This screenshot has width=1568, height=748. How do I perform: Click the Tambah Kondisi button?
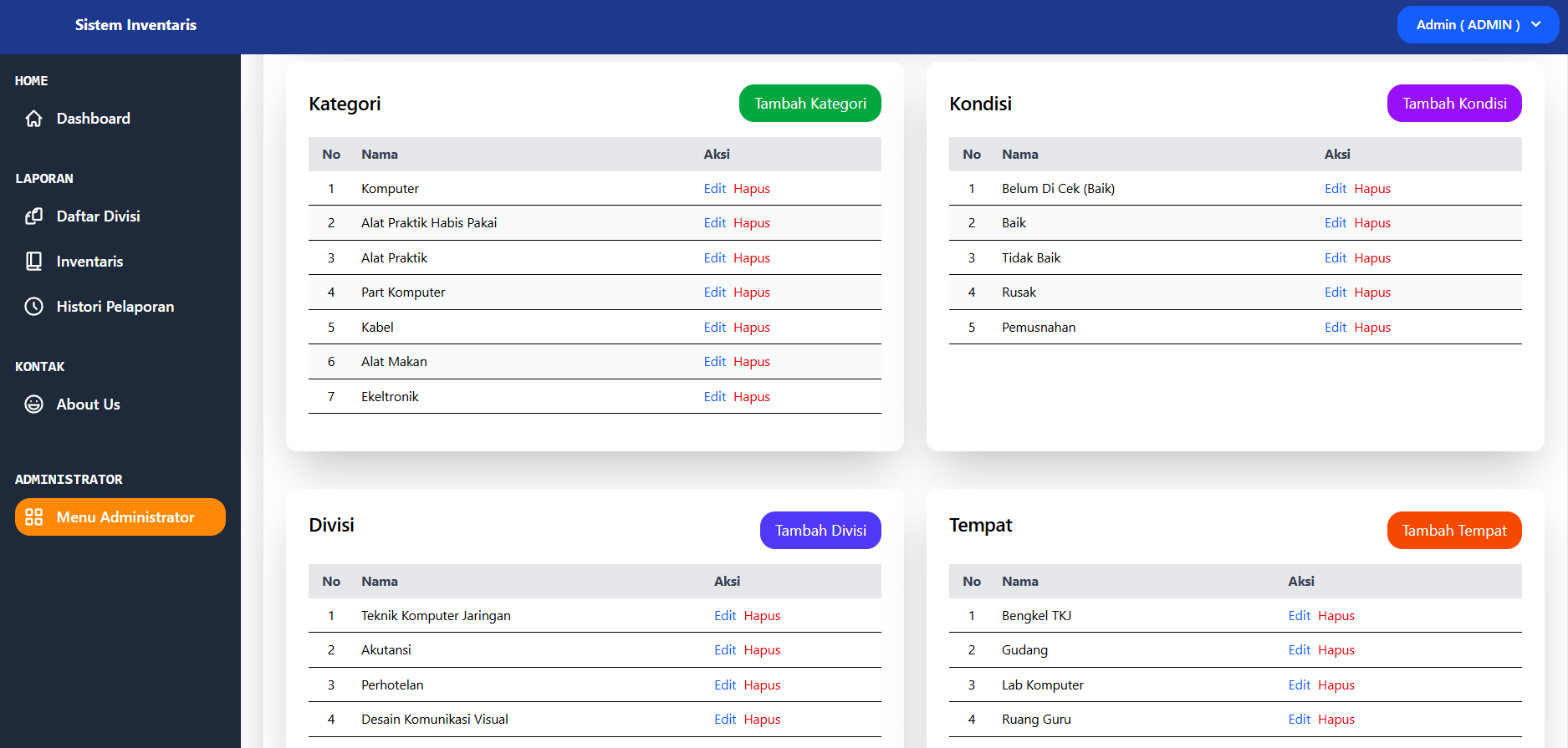coord(1454,104)
